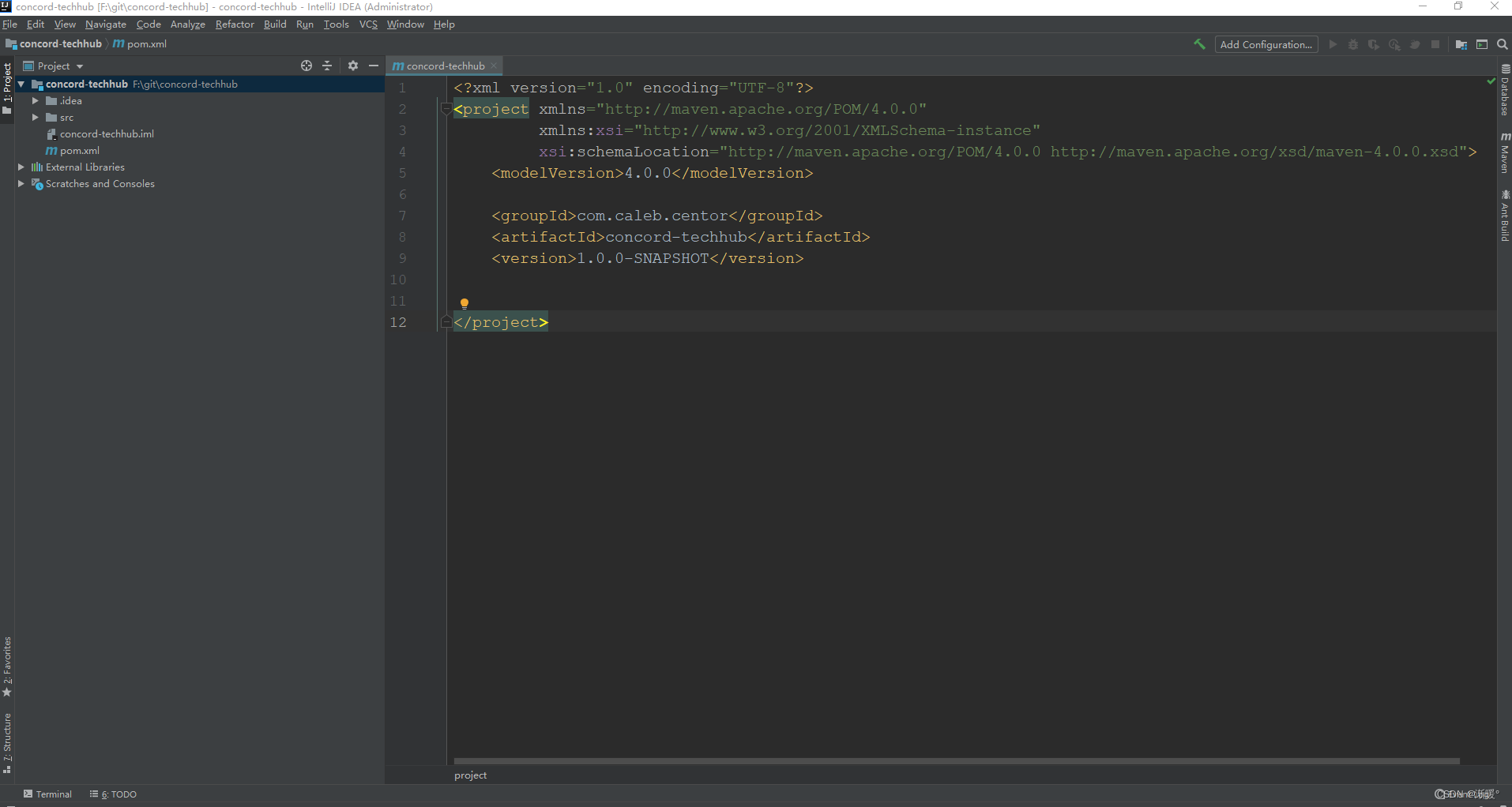
Task: Click the version 1.0.0-SNAPSHOT line
Action: [x=648, y=258]
